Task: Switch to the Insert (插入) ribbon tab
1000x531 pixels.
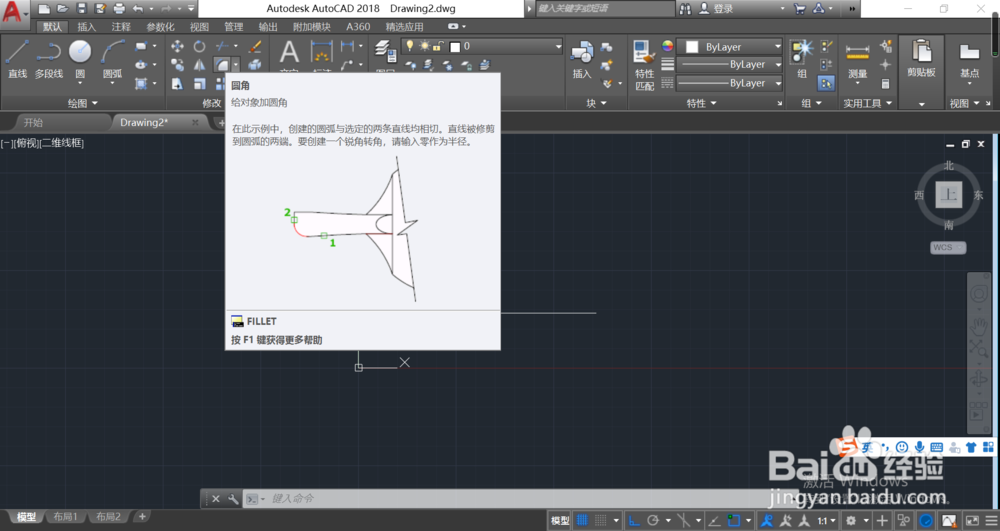Action: click(86, 27)
